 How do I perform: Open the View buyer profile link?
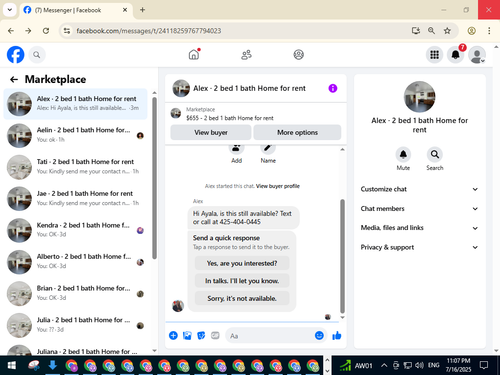[x=278, y=186]
